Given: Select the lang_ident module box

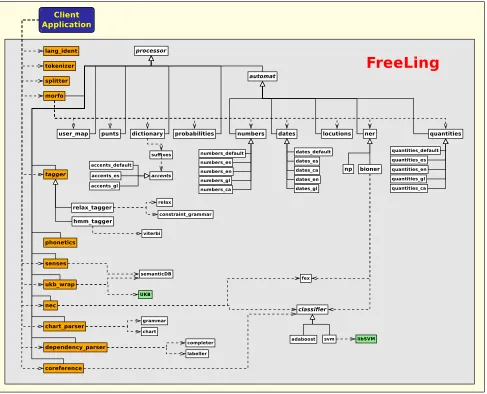Looking at the screenshot, I should [61, 51].
